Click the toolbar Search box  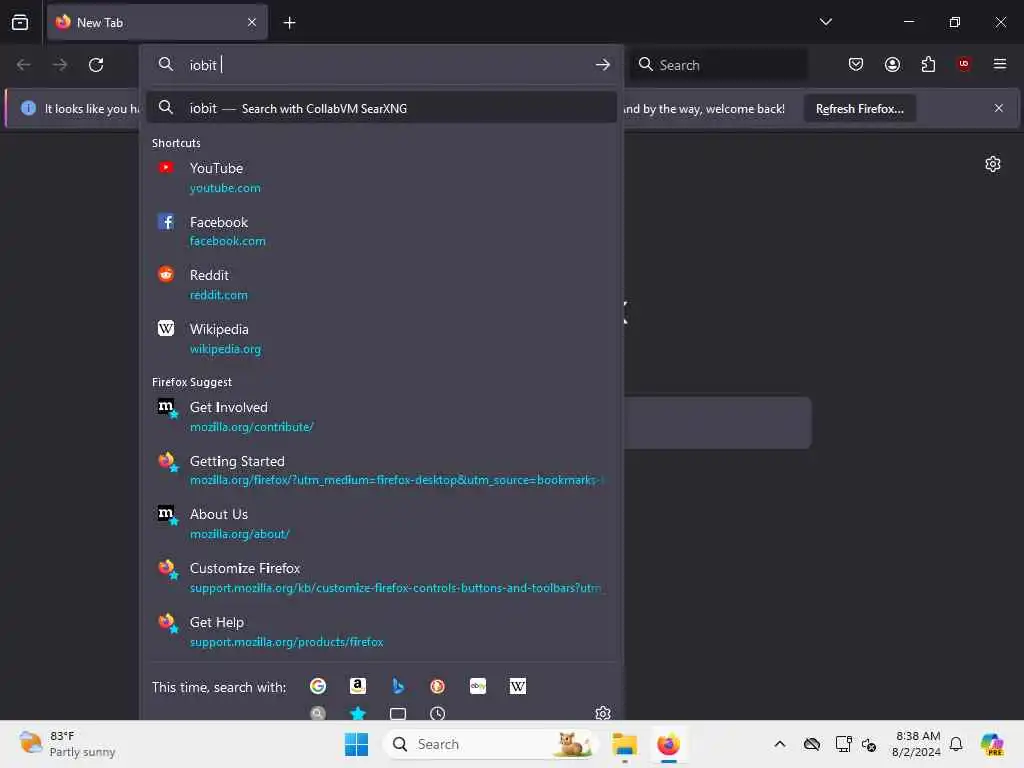coord(718,65)
